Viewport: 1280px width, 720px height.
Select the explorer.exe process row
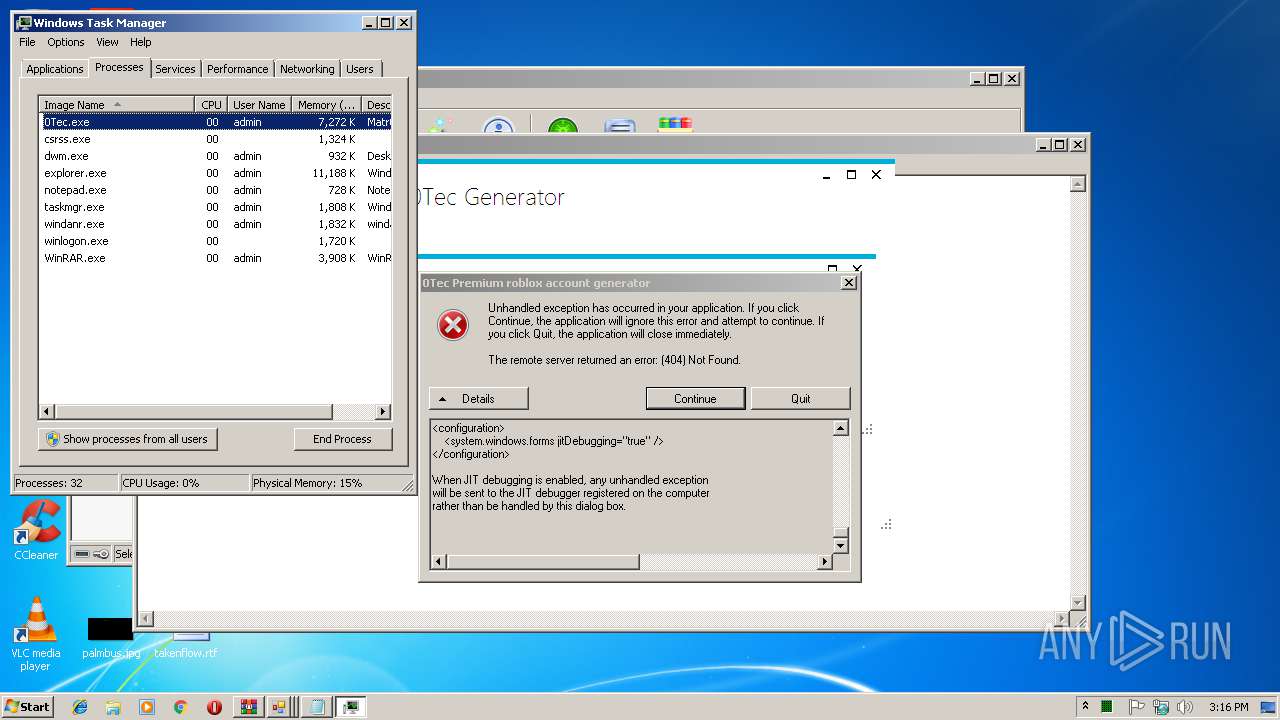(x=215, y=173)
